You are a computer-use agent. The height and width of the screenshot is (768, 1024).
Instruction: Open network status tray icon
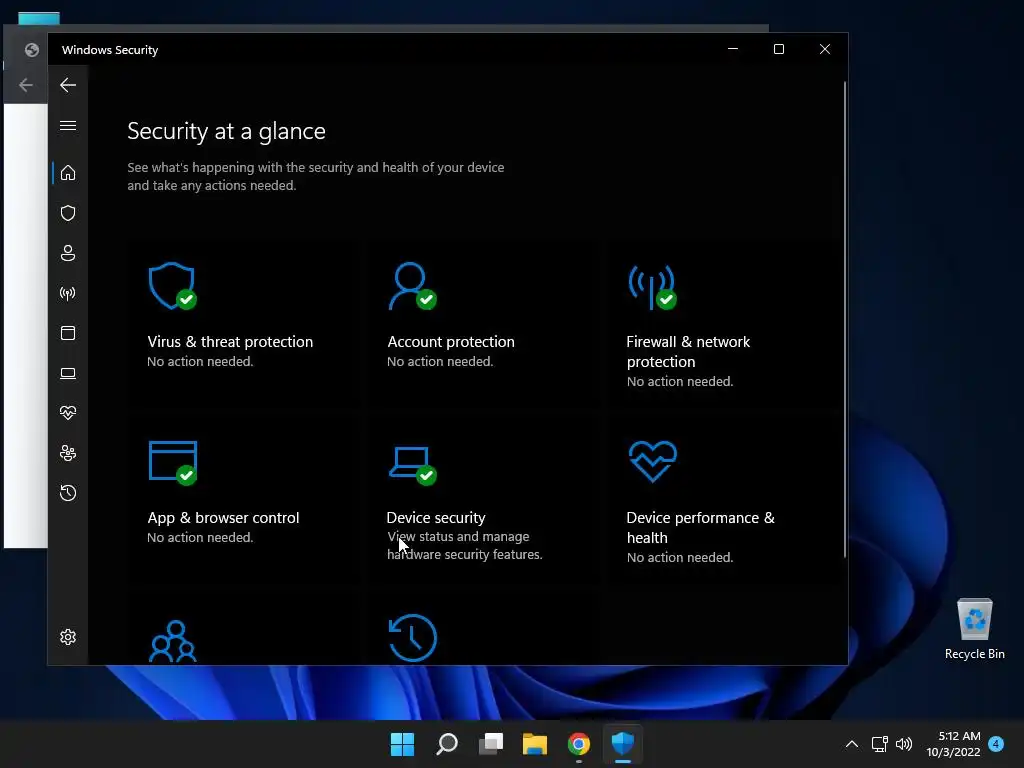pos(879,744)
